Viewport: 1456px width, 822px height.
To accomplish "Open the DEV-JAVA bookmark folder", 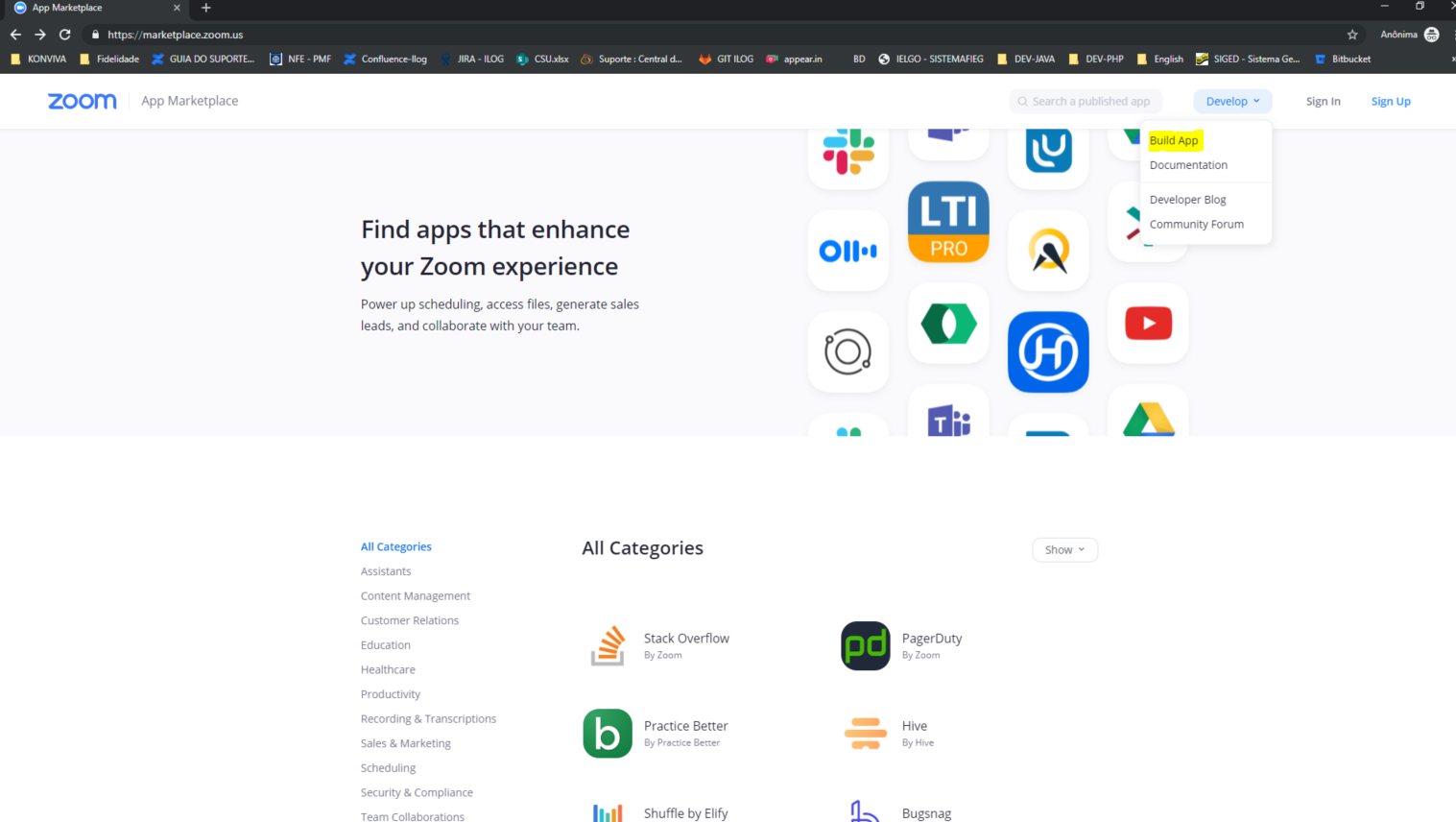I will [x=1026, y=59].
